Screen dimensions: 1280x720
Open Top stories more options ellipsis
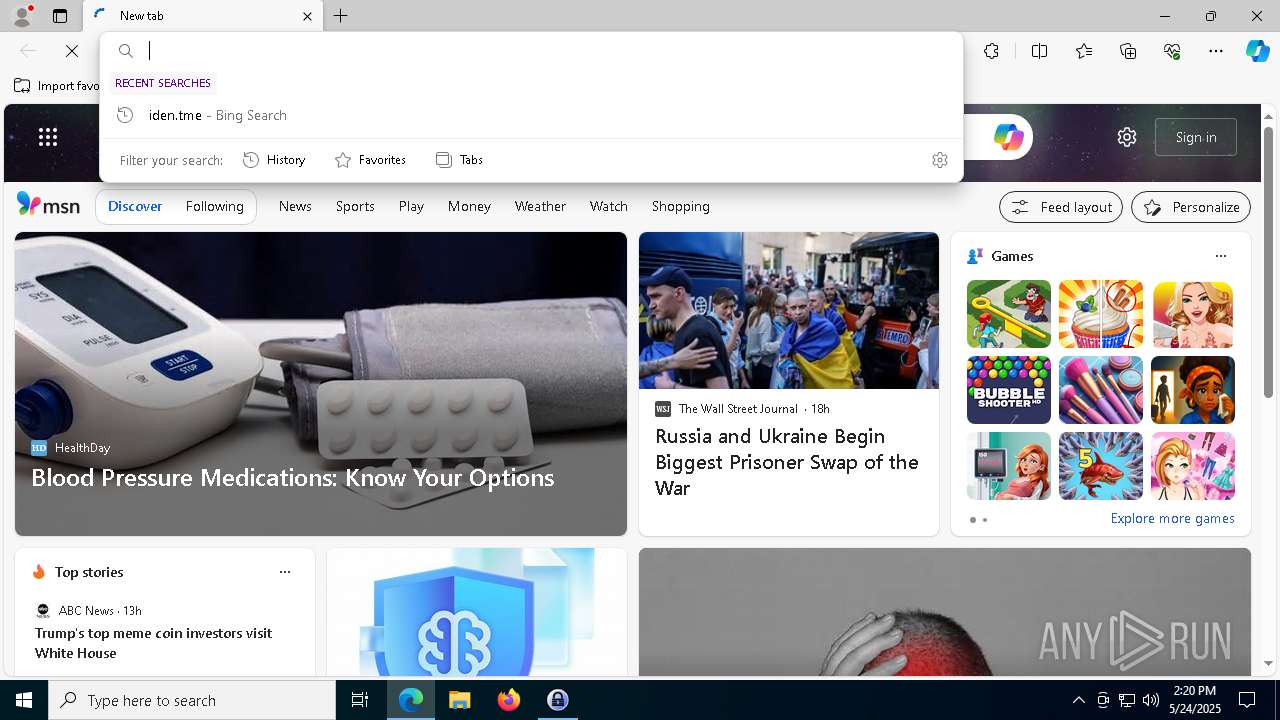coord(285,572)
